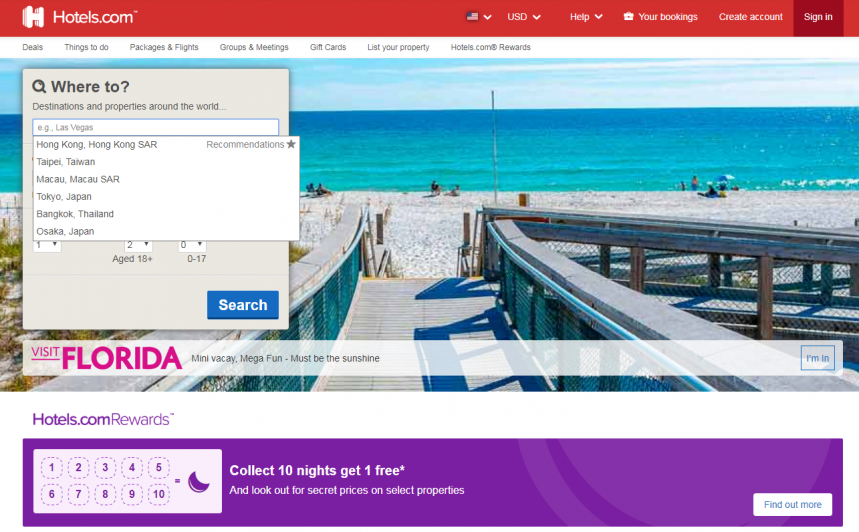Open Hotels.com® Rewards nav link
859x532 pixels.
[x=490, y=47]
